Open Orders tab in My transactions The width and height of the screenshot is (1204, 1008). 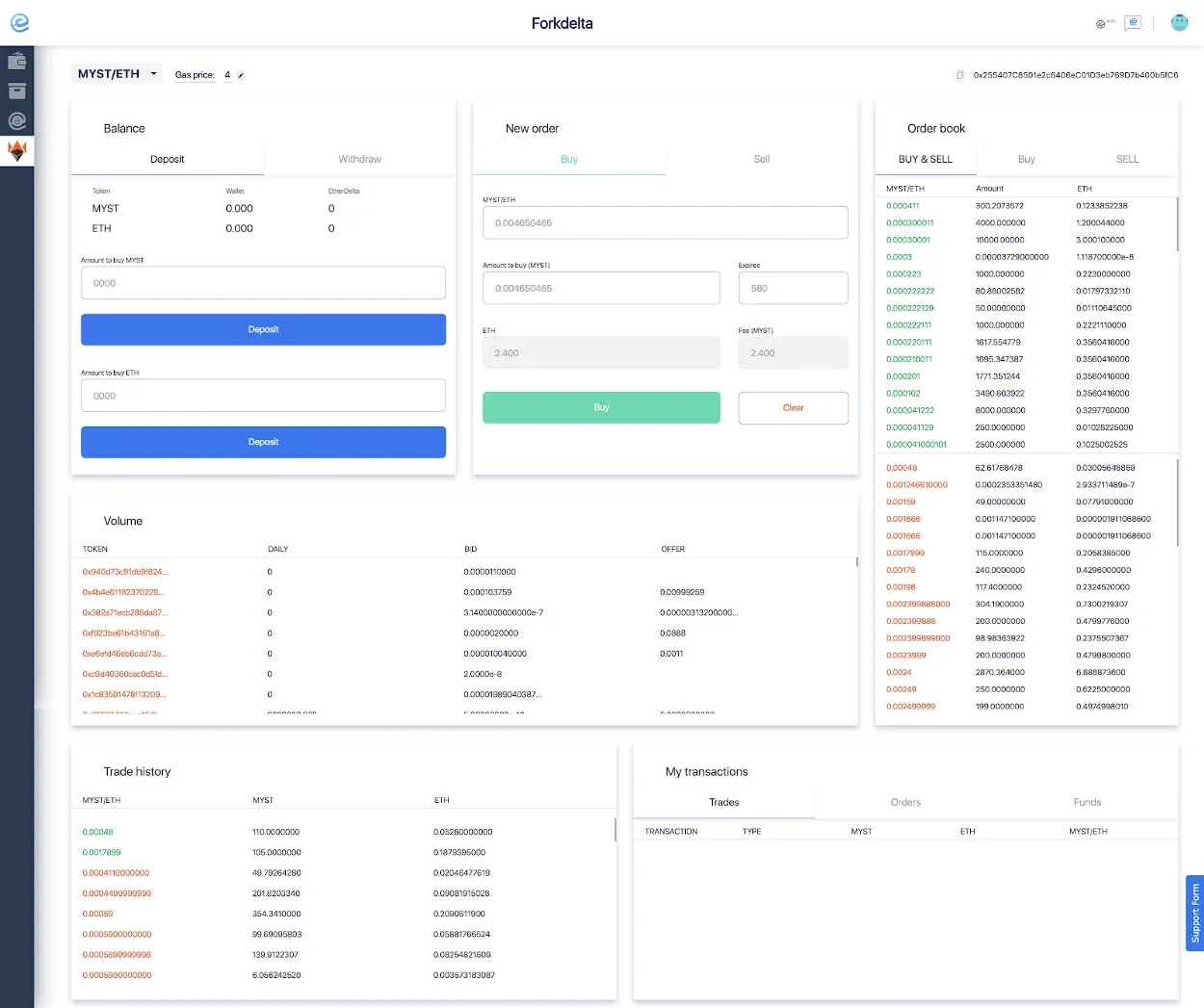pos(905,802)
